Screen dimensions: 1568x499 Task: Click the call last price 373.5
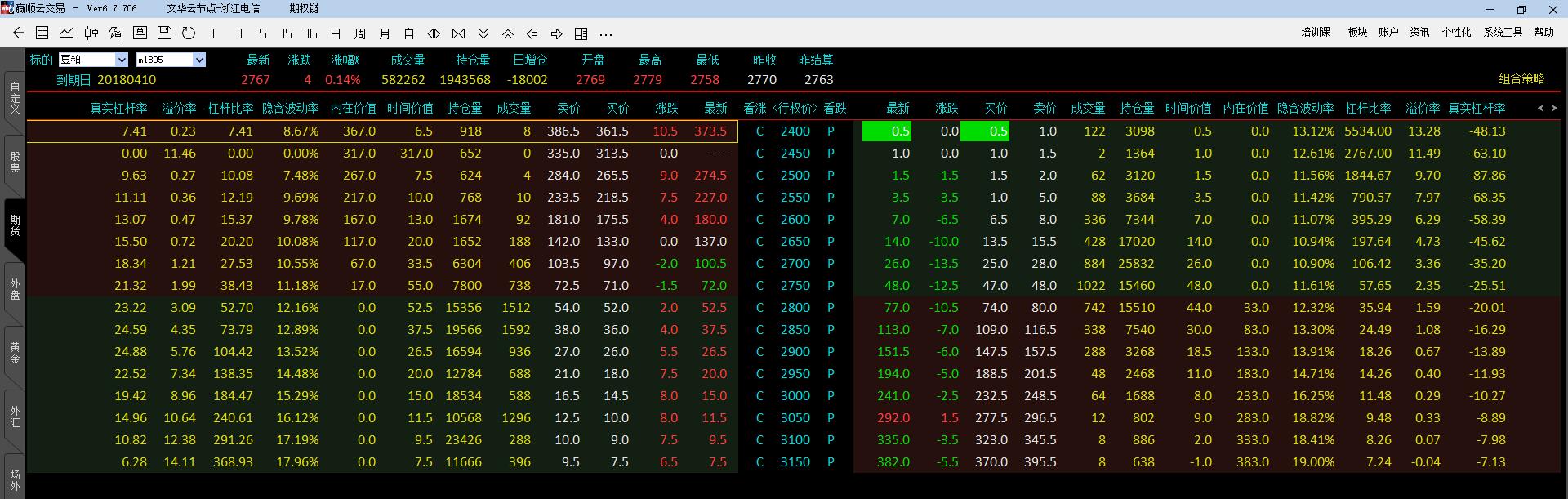(x=710, y=131)
